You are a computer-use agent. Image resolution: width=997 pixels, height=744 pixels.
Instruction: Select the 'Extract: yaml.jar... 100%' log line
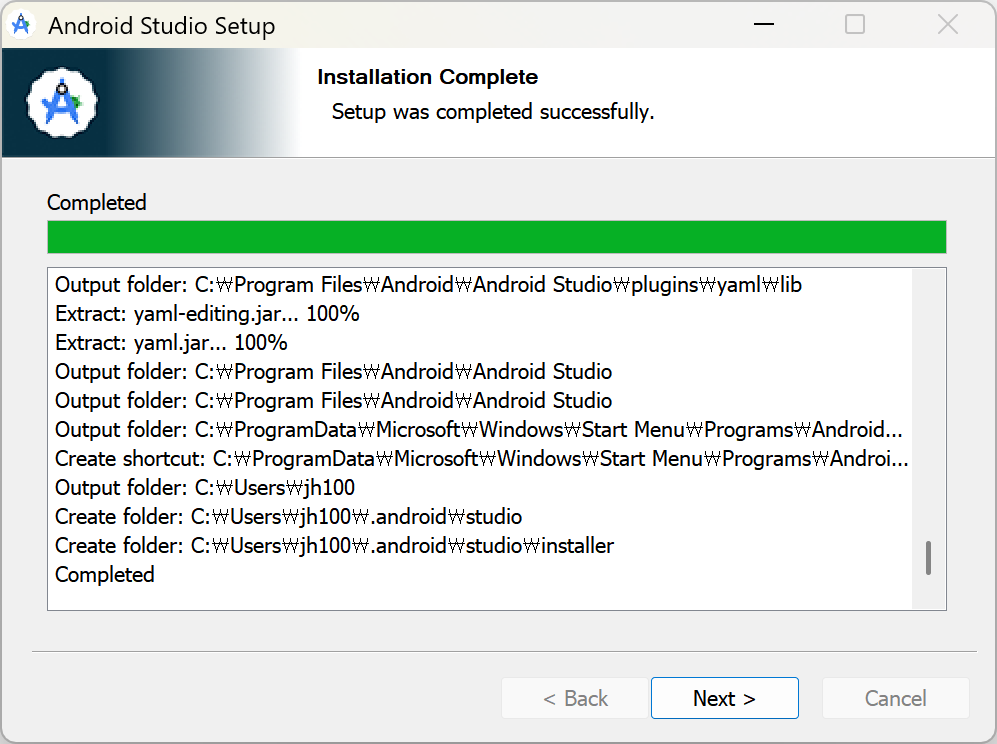(x=171, y=343)
